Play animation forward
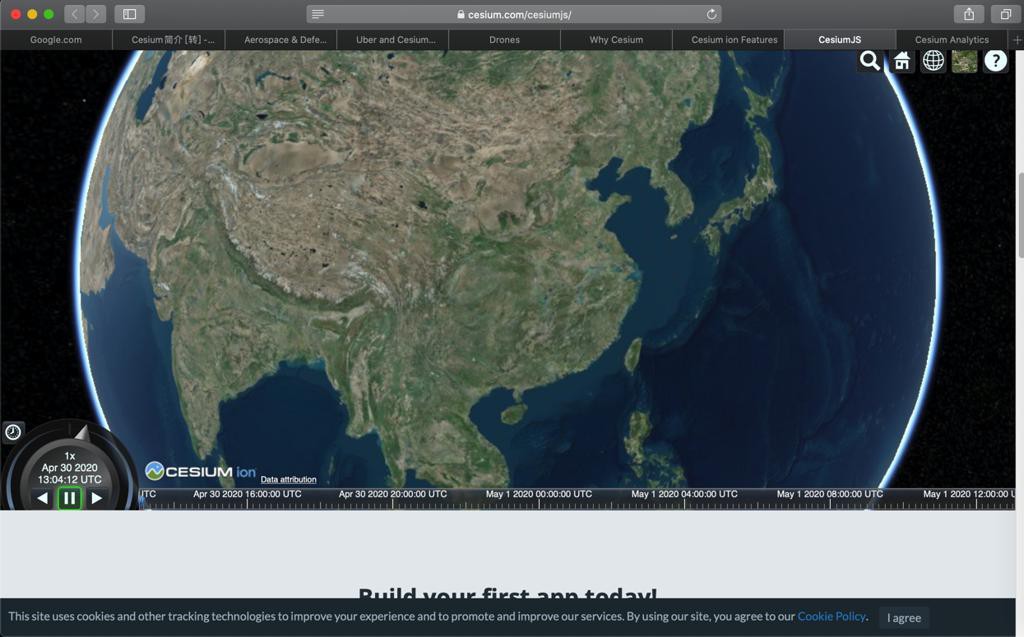 (97, 498)
